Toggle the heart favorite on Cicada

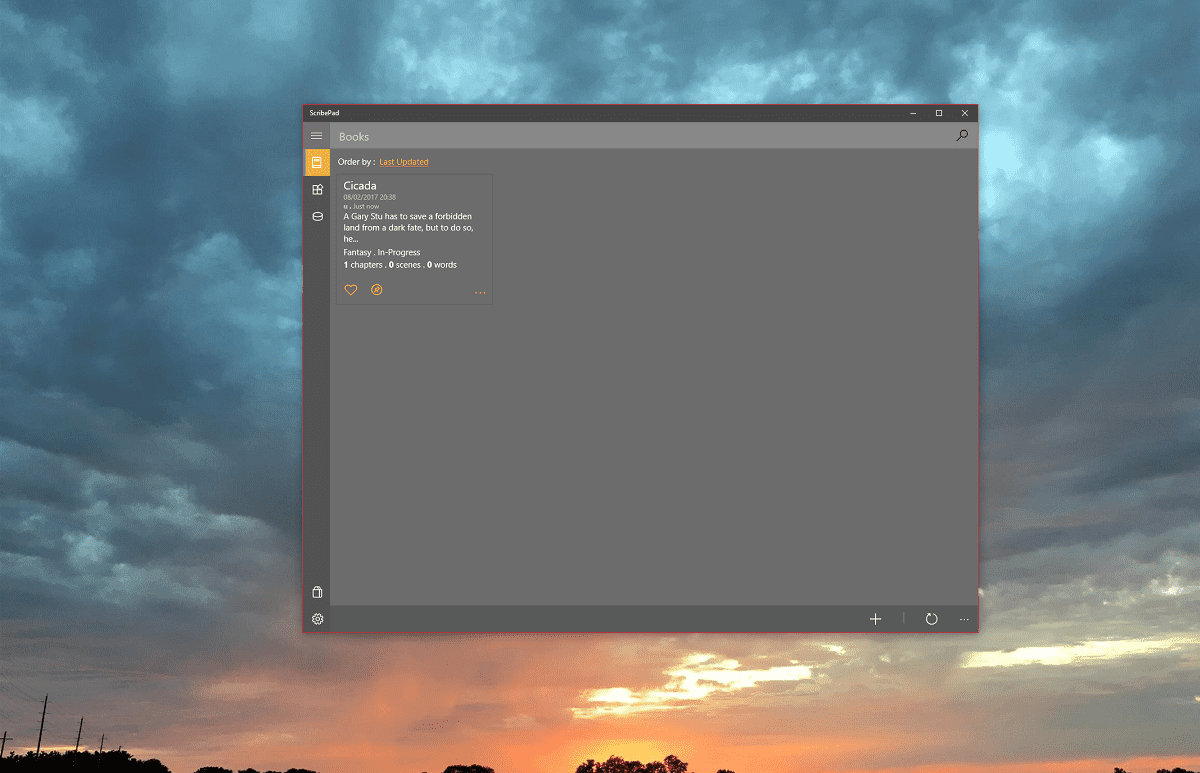tap(351, 290)
